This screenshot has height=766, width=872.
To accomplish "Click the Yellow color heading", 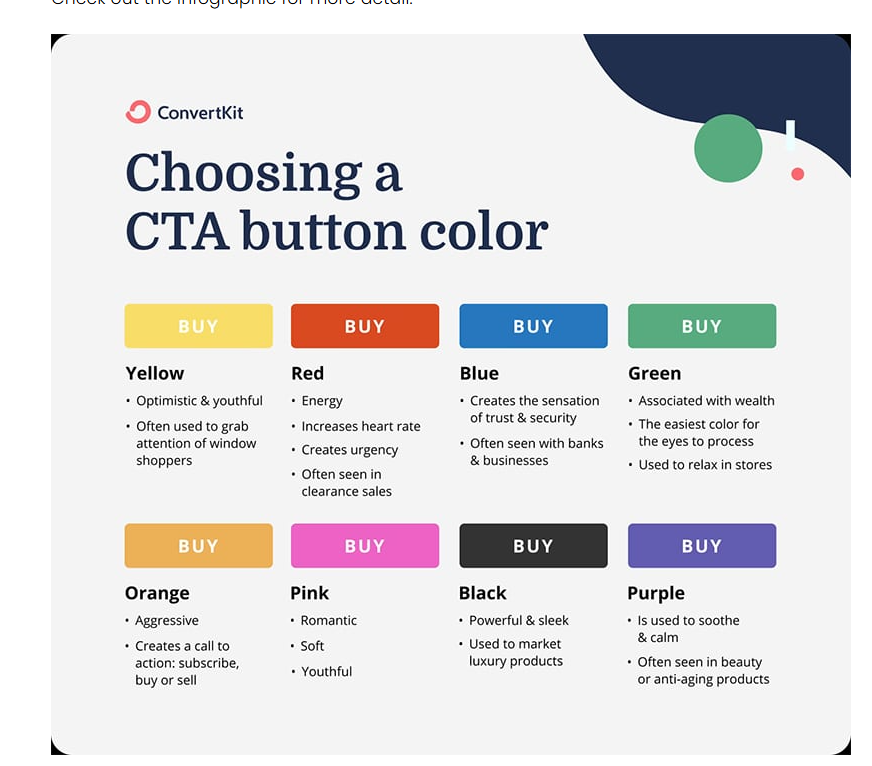I will [155, 373].
